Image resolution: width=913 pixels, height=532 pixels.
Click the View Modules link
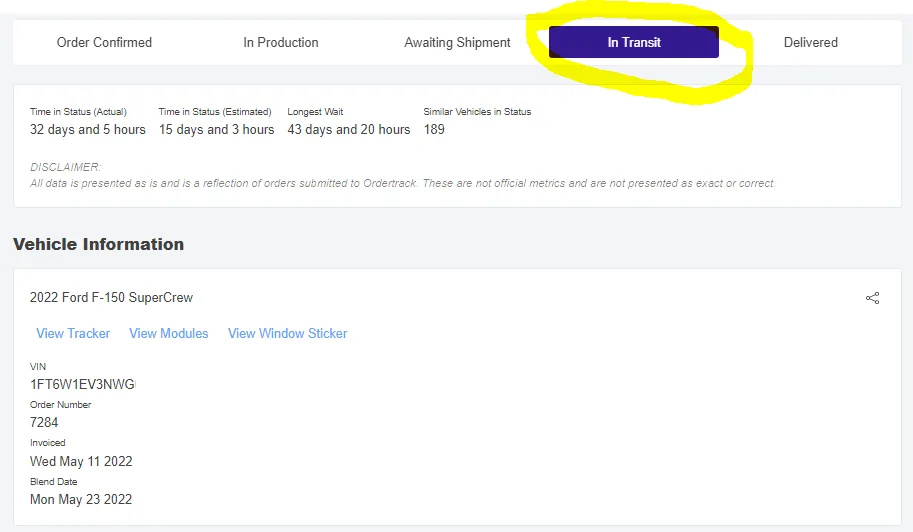tap(169, 333)
